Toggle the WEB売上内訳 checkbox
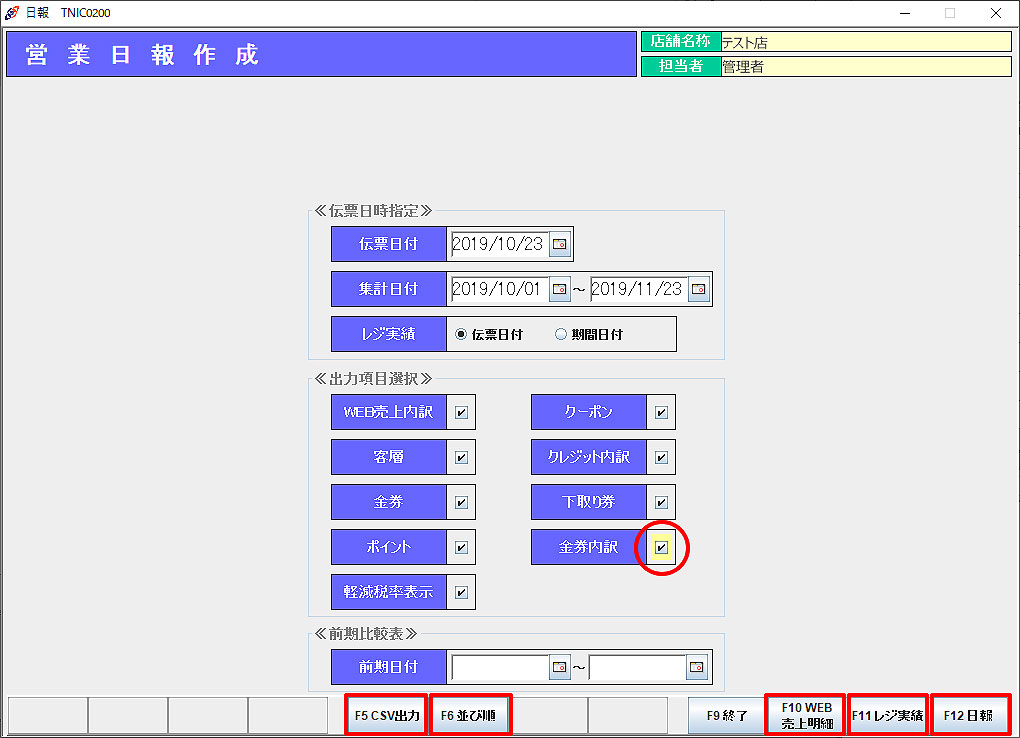The width and height of the screenshot is (1020, 738). coord(461,413)
